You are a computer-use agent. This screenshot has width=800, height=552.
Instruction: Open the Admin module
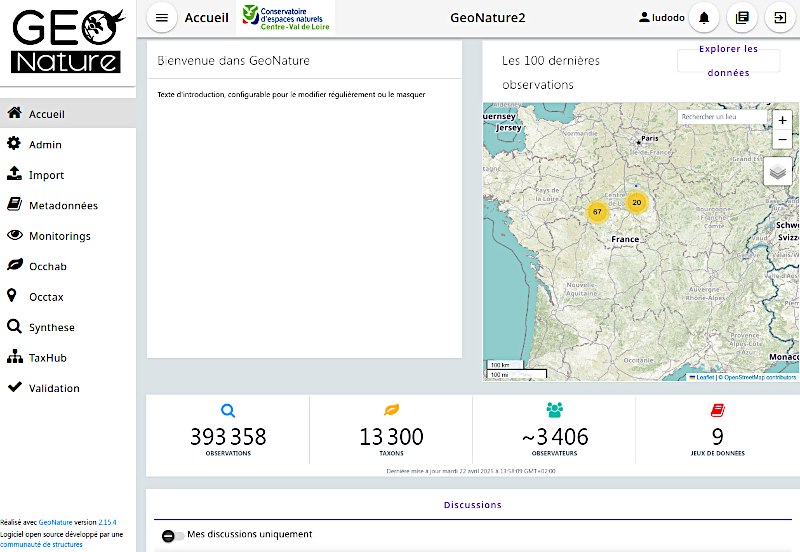pyautogui.click(x=45, y=145)
